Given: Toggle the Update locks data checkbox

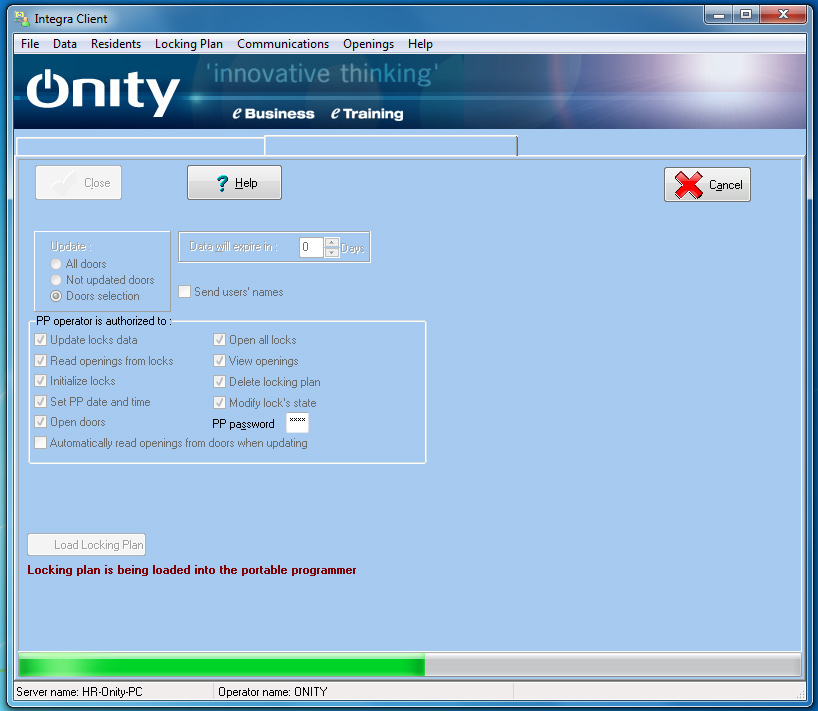Looking at the screenshot, I should pyautogui.click(x=41, y=340).
